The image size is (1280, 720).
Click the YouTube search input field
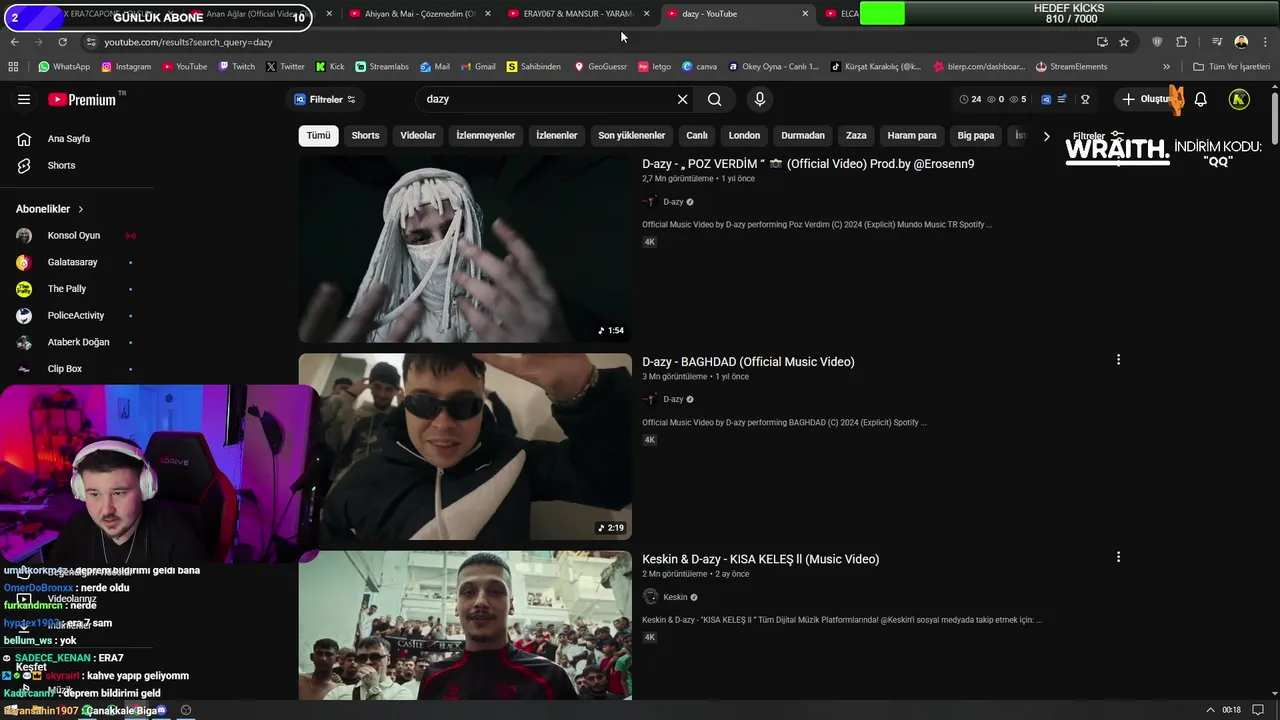[548, 99]
